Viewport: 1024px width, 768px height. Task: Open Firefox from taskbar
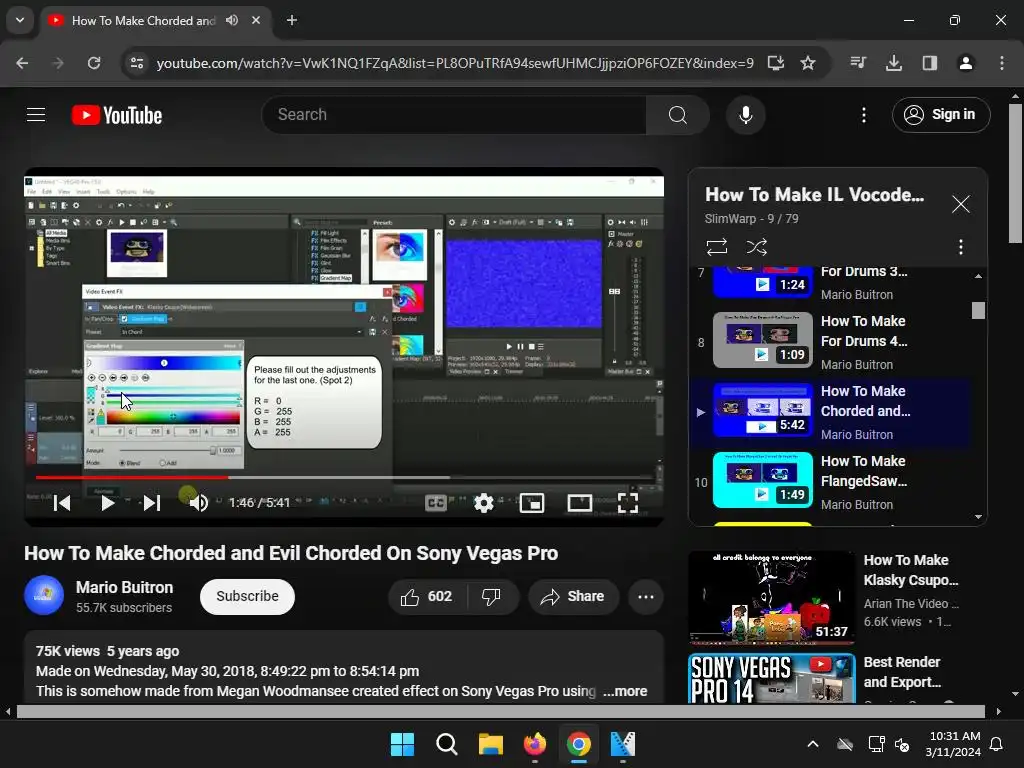click(x=535, y=744)
